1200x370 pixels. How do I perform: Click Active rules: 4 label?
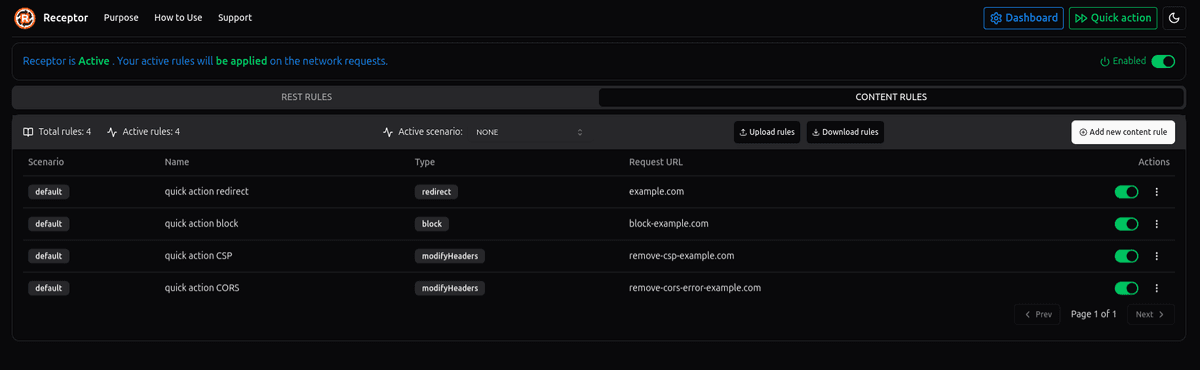(144, 132)
